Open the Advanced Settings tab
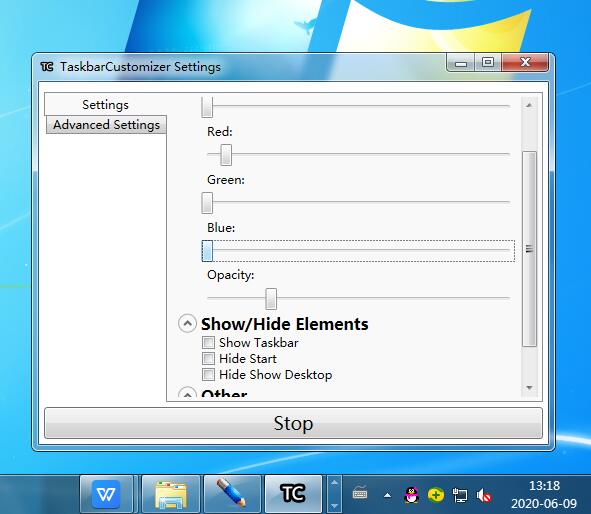Screen dimensions: 591x514 [x=106, y=125]
